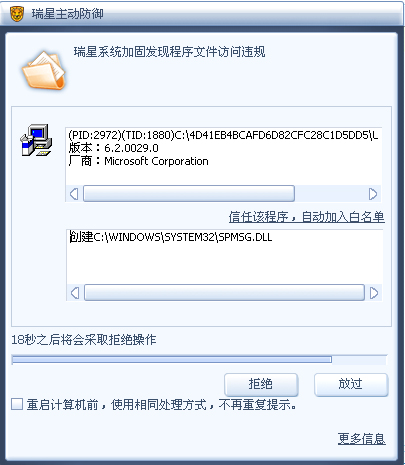The height and width of the screenshot is (465, 405).
Task: Open the 更多信息 link
Action: [362, 439]
